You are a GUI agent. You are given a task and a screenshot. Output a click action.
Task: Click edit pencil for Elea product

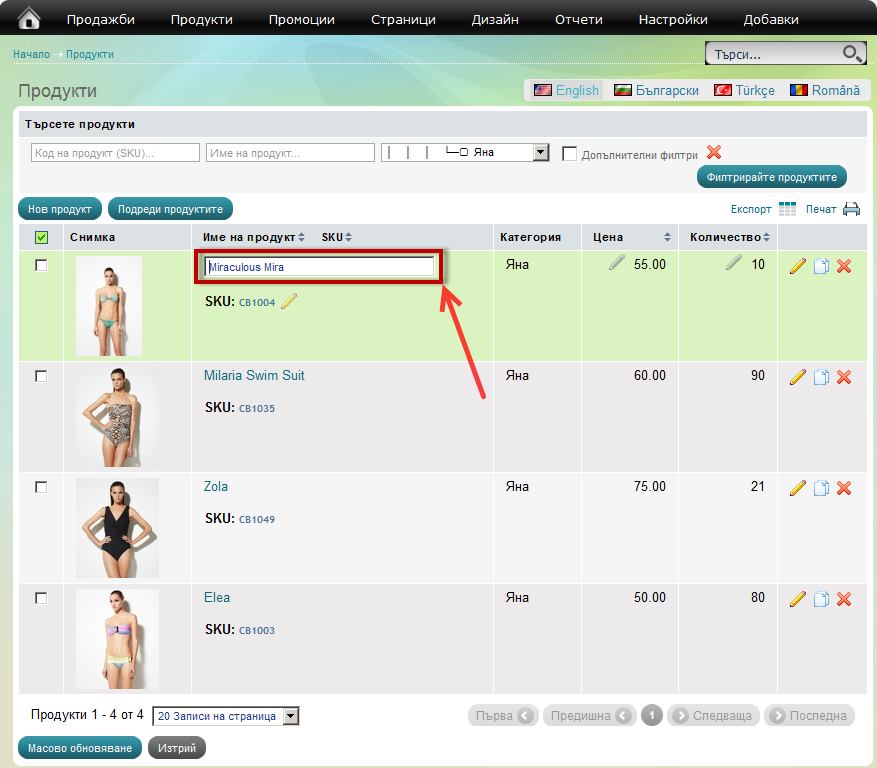797,599
